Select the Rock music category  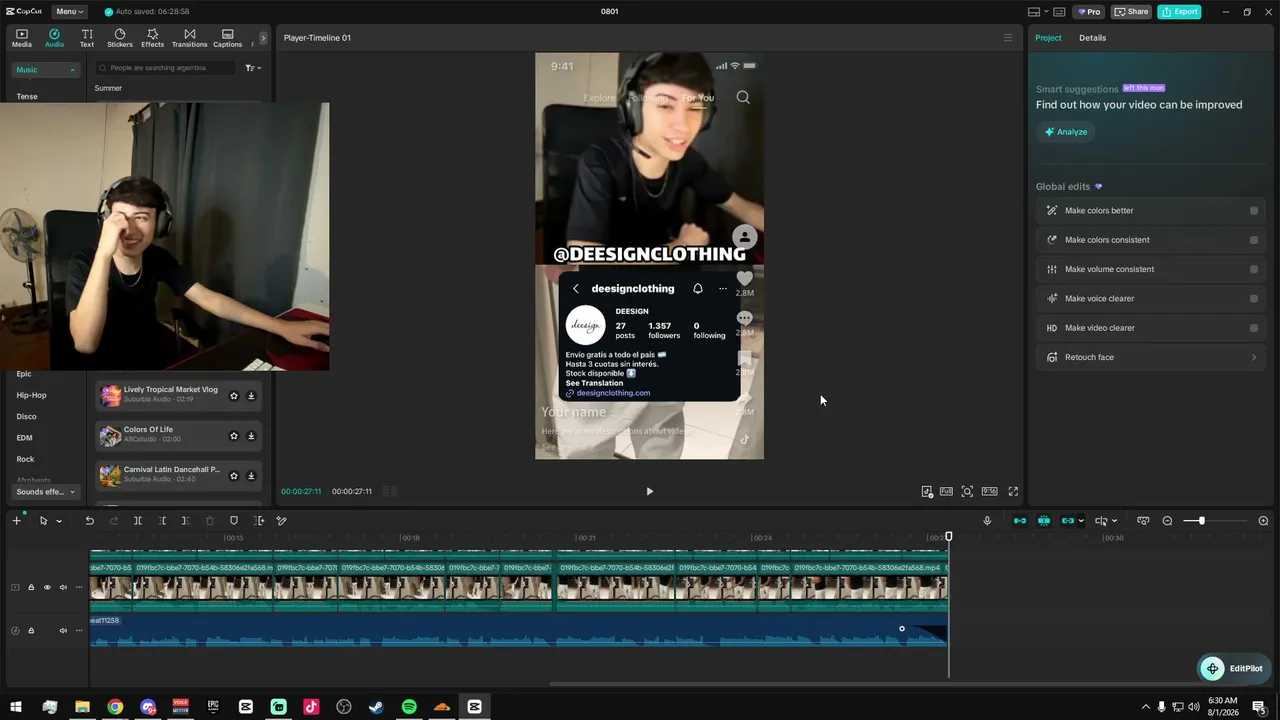(25, 459)
